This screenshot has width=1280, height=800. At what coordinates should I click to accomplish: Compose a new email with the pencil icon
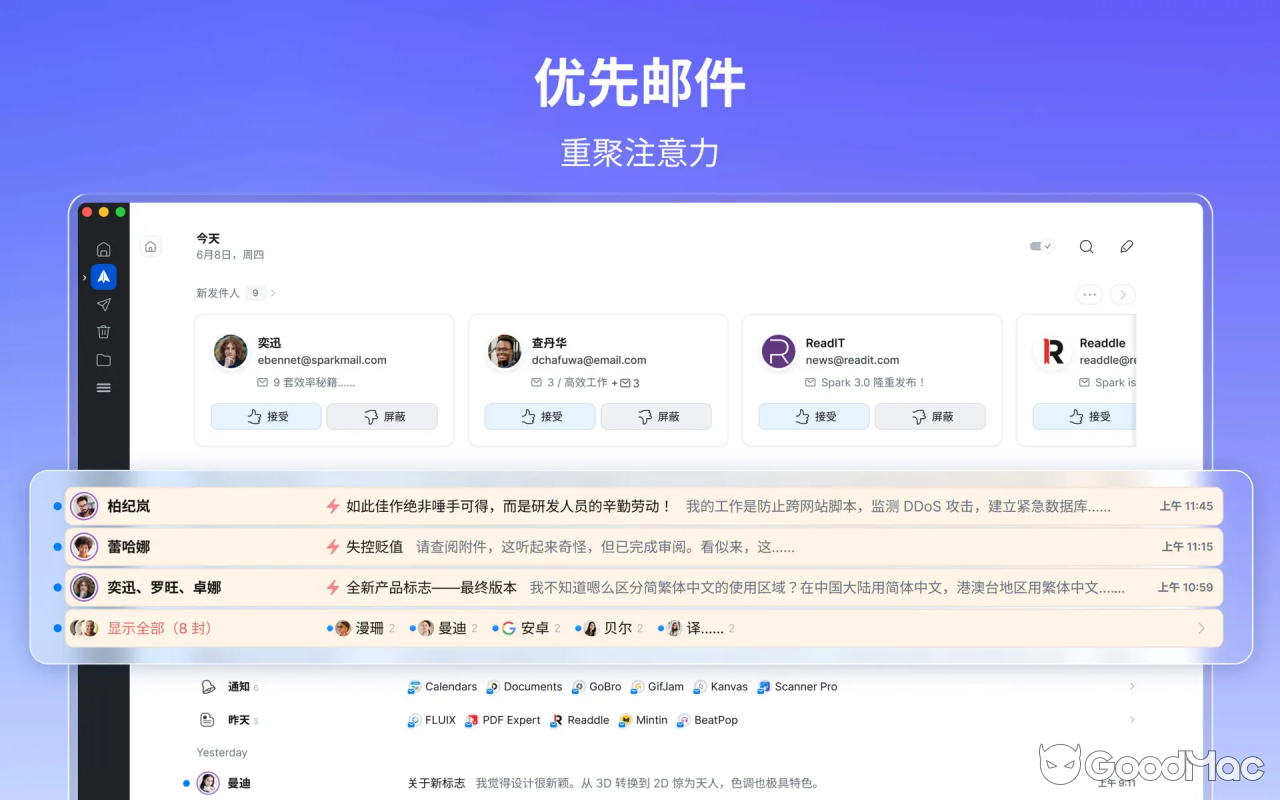pos(1126,246)
